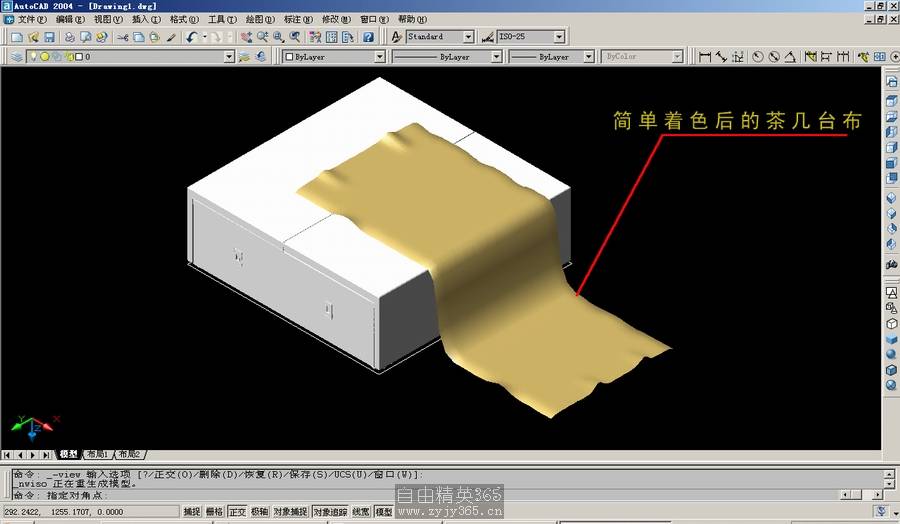Open the Standard text style dropdown
This screenshot has height=524, width=900.
[468, 37]
